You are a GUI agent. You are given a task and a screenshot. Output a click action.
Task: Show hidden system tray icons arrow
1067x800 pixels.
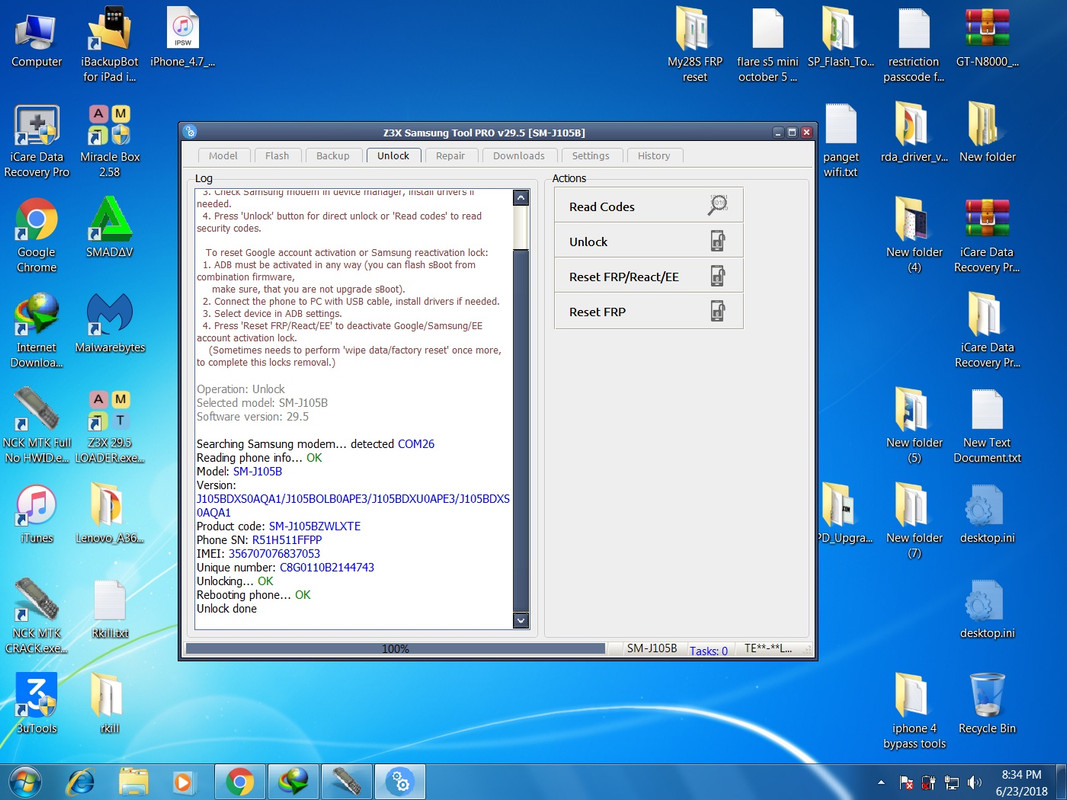[x=881, y=782]
